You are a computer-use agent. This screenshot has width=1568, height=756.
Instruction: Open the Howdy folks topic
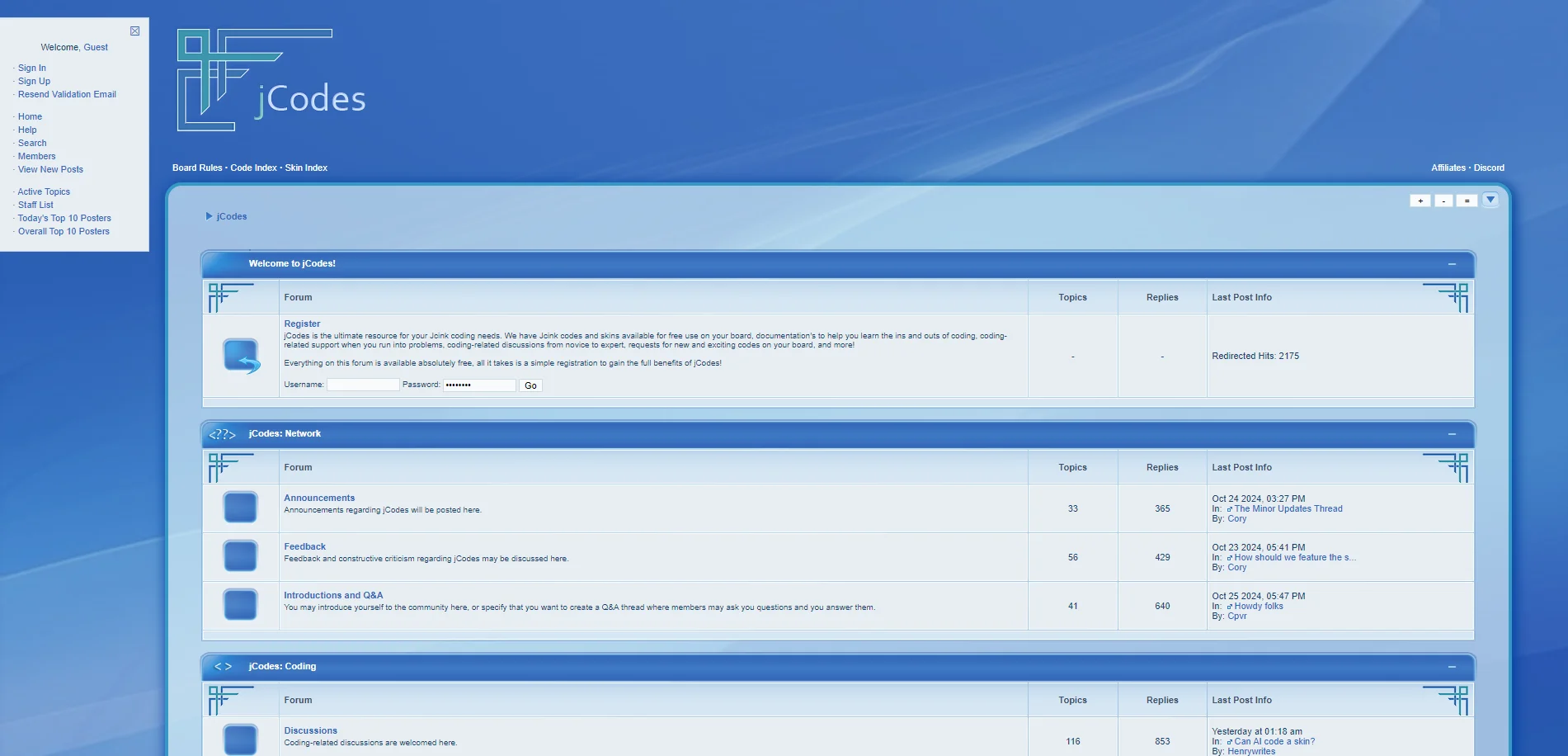coord(1259,606)
